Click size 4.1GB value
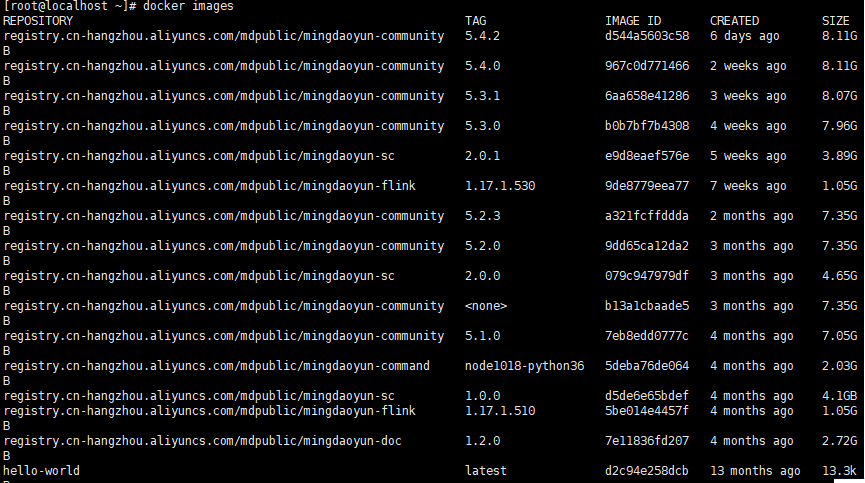 pos(840,396)
